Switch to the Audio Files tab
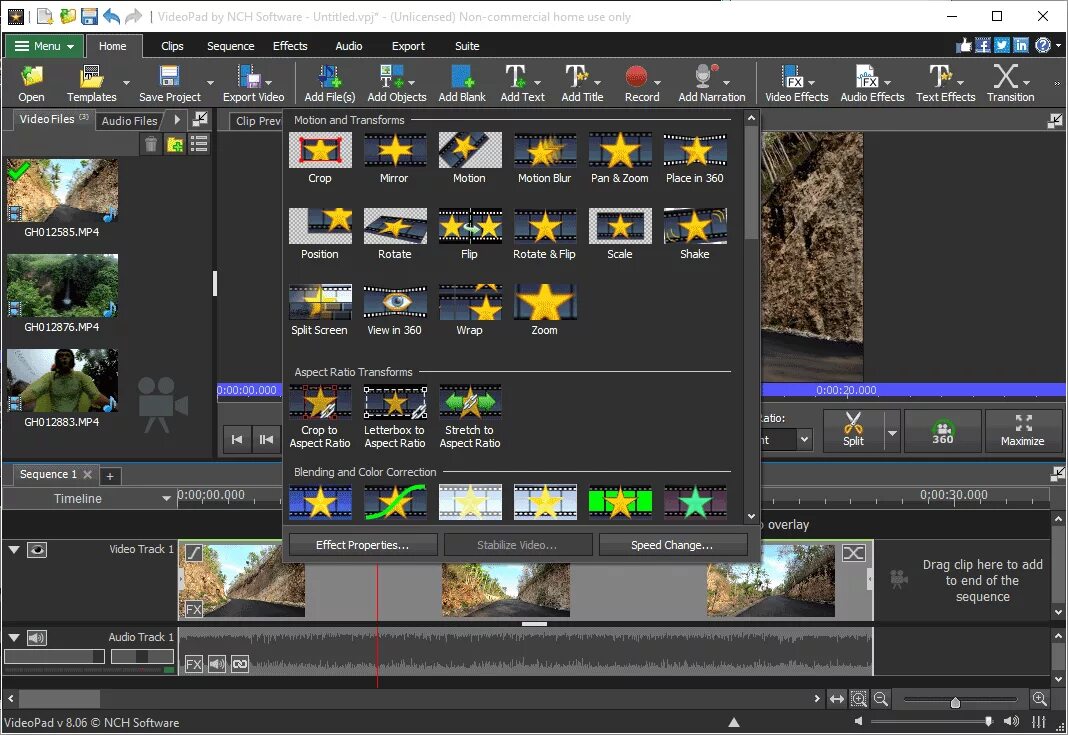Image resolution: width=1068 pixels, height=735 pixels. point(129,121)
